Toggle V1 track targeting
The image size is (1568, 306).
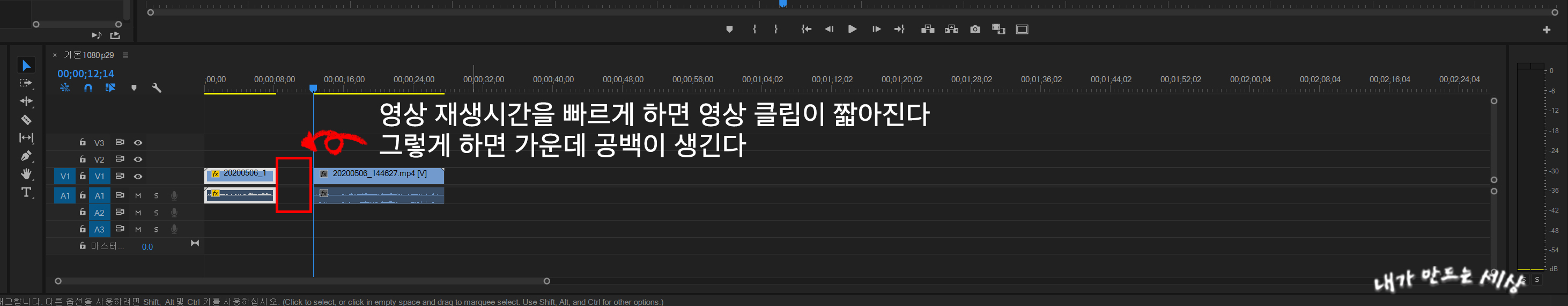click(x=99, y=176)
